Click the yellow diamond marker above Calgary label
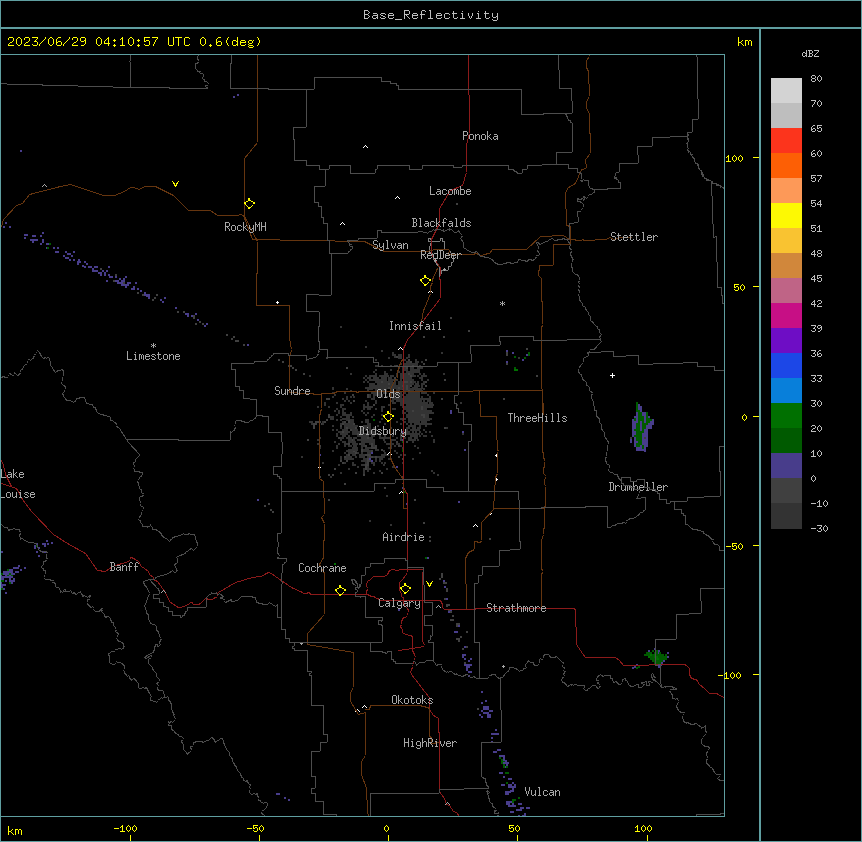Viewport: 862px width, 842px height. 405,589
